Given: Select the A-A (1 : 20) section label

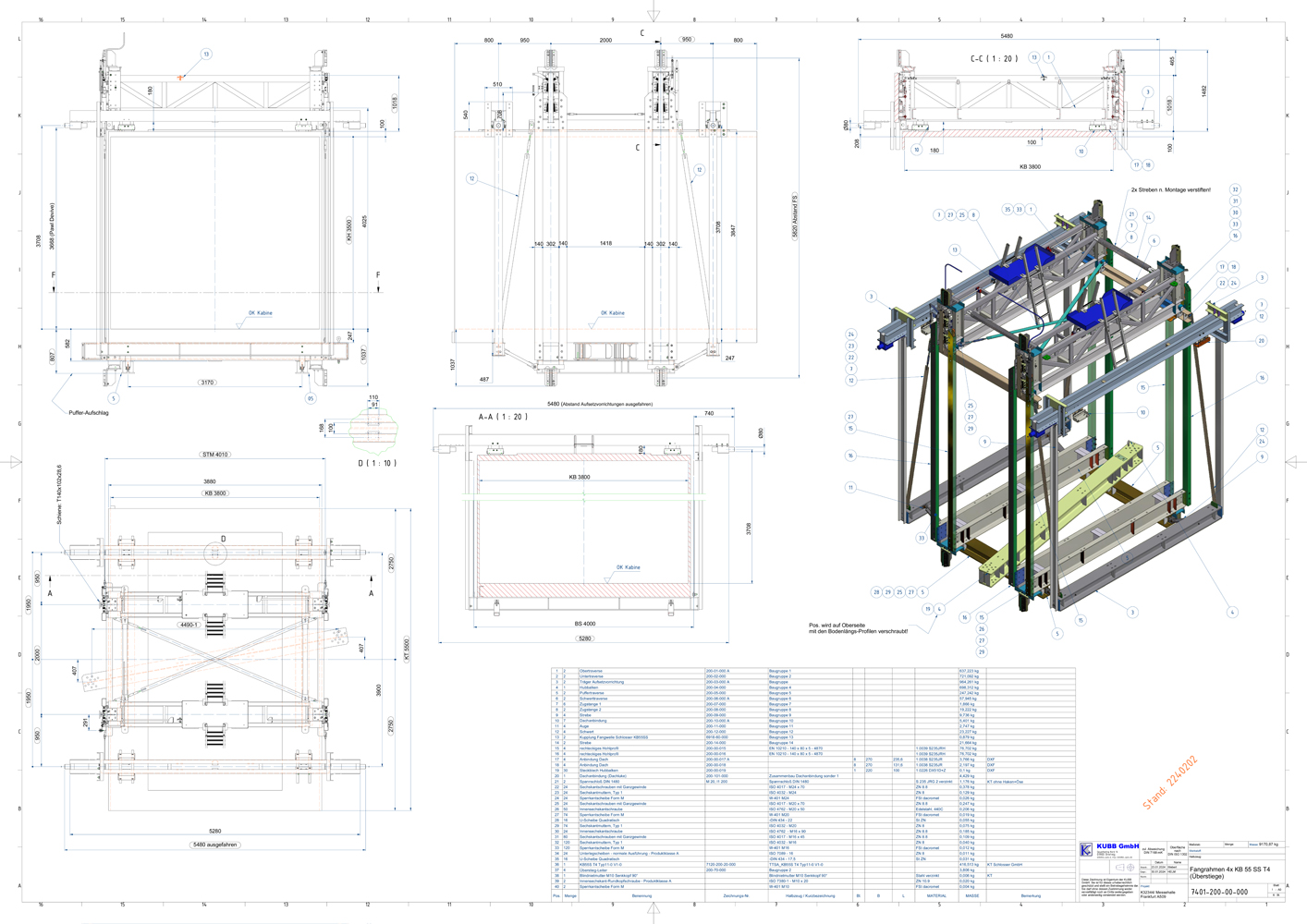Looking at the screenshot, I should (503, 417).
